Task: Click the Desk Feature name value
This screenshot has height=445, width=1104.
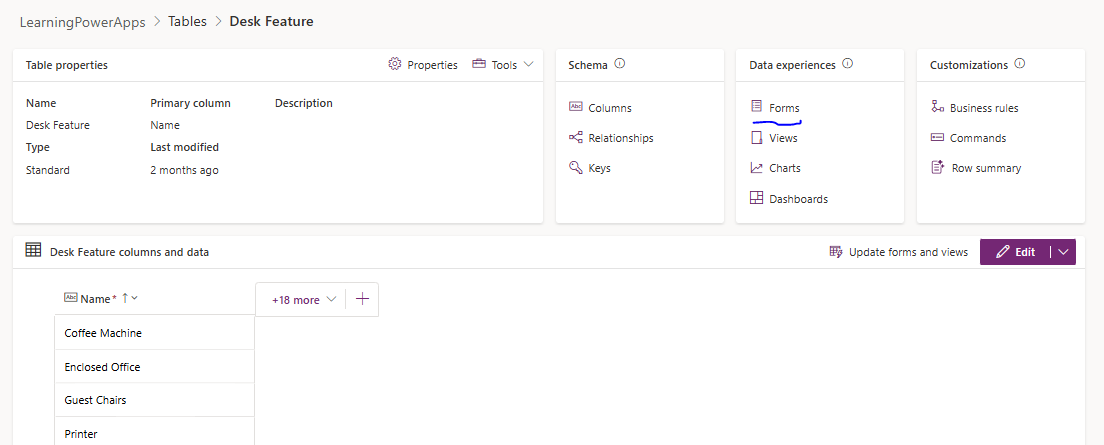Action: 58,125
